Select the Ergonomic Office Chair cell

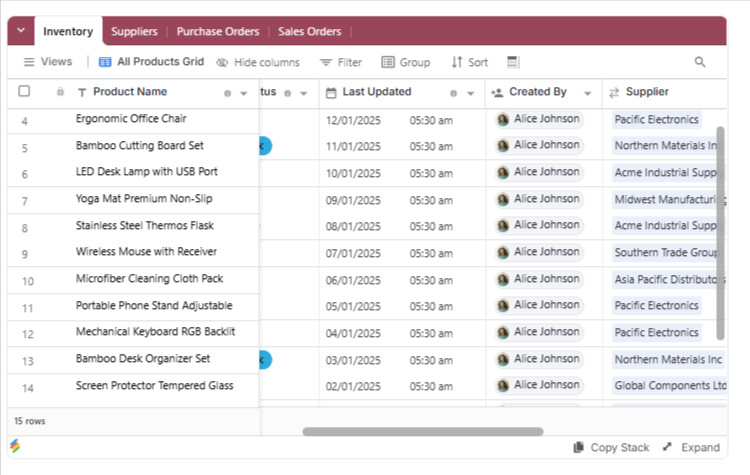131,119
